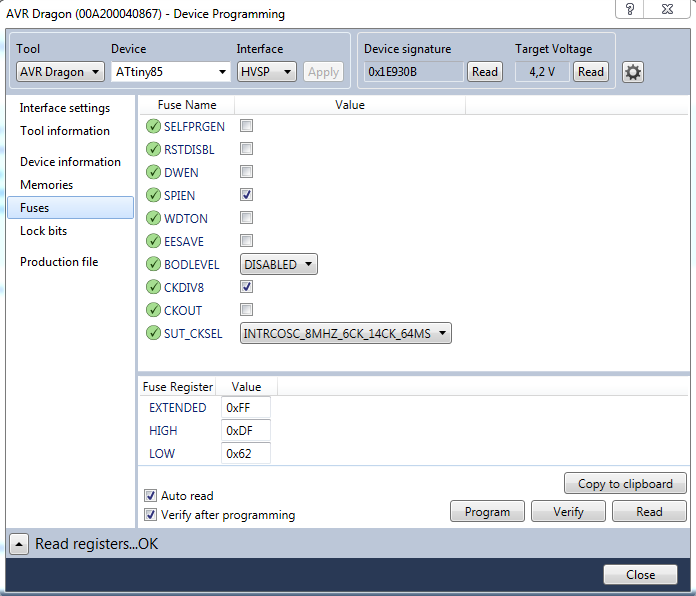Enable the RSTDISBL fuse checkbox
696x596 pixels.
coord(246,149)
